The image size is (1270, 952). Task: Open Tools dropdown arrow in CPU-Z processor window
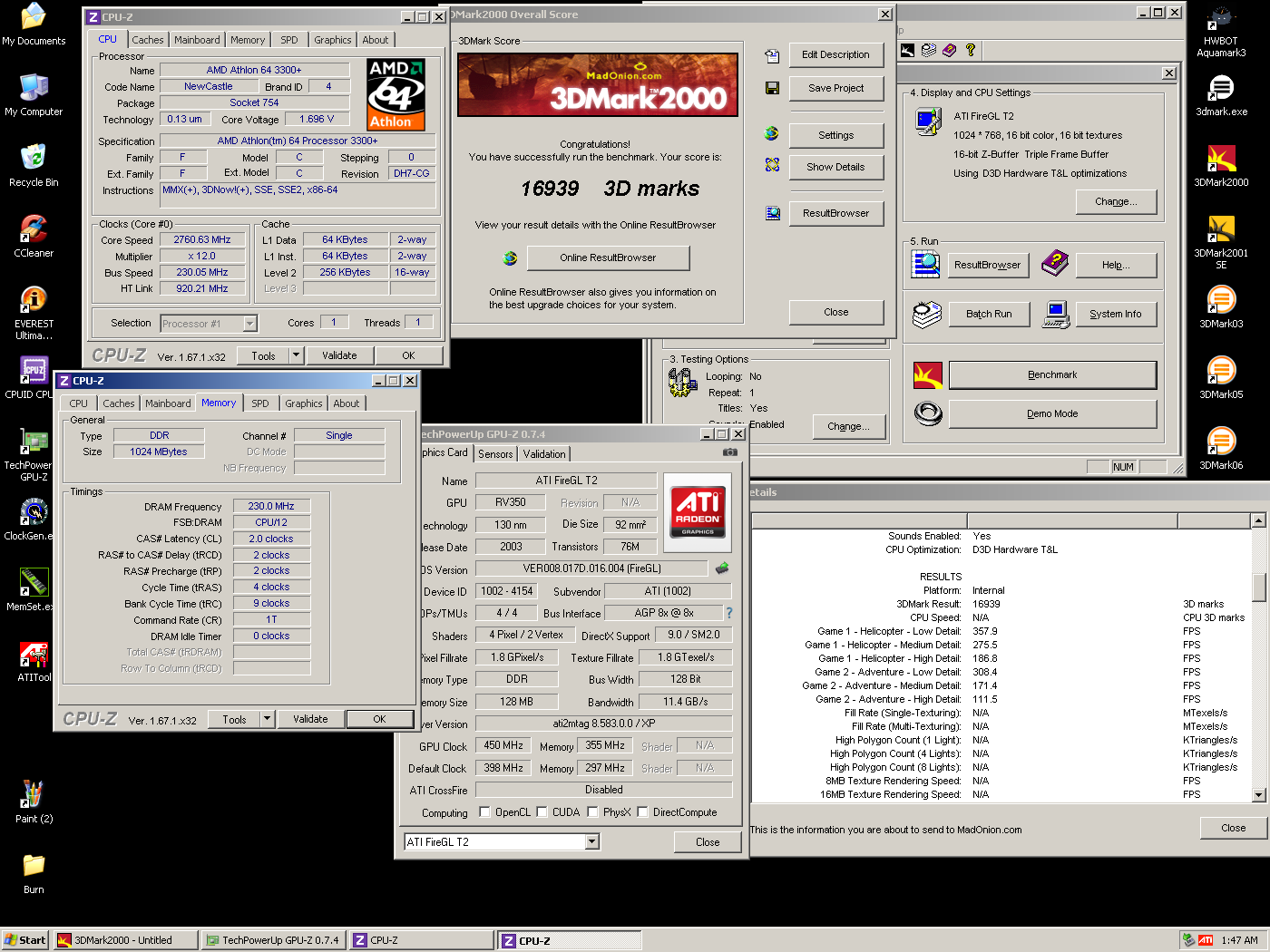tap(296, 355)
